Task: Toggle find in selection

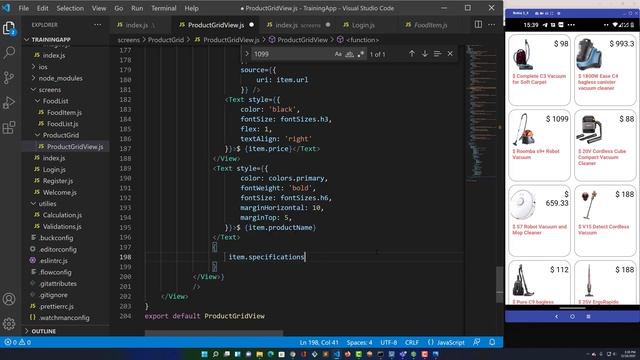Action: (x=437, y=54)
